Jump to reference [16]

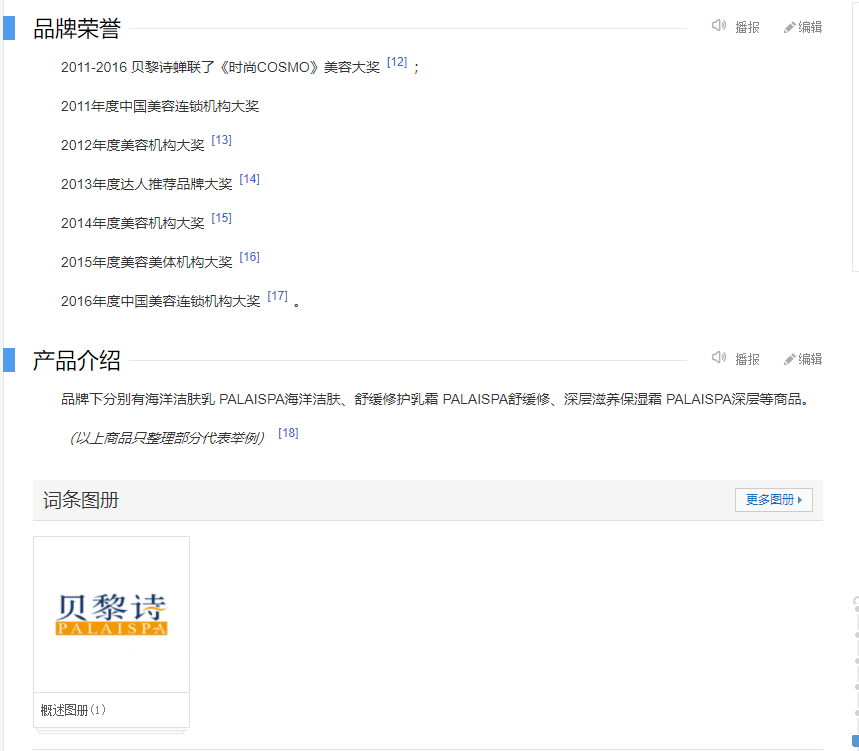(250, 257)
